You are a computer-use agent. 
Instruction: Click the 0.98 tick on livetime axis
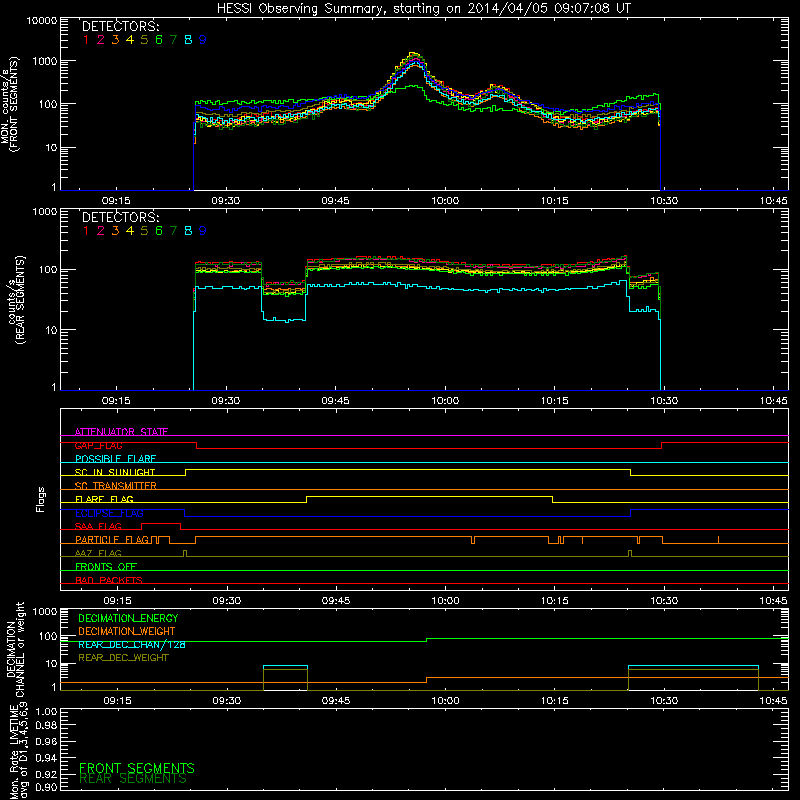click(x=46, y=725)
